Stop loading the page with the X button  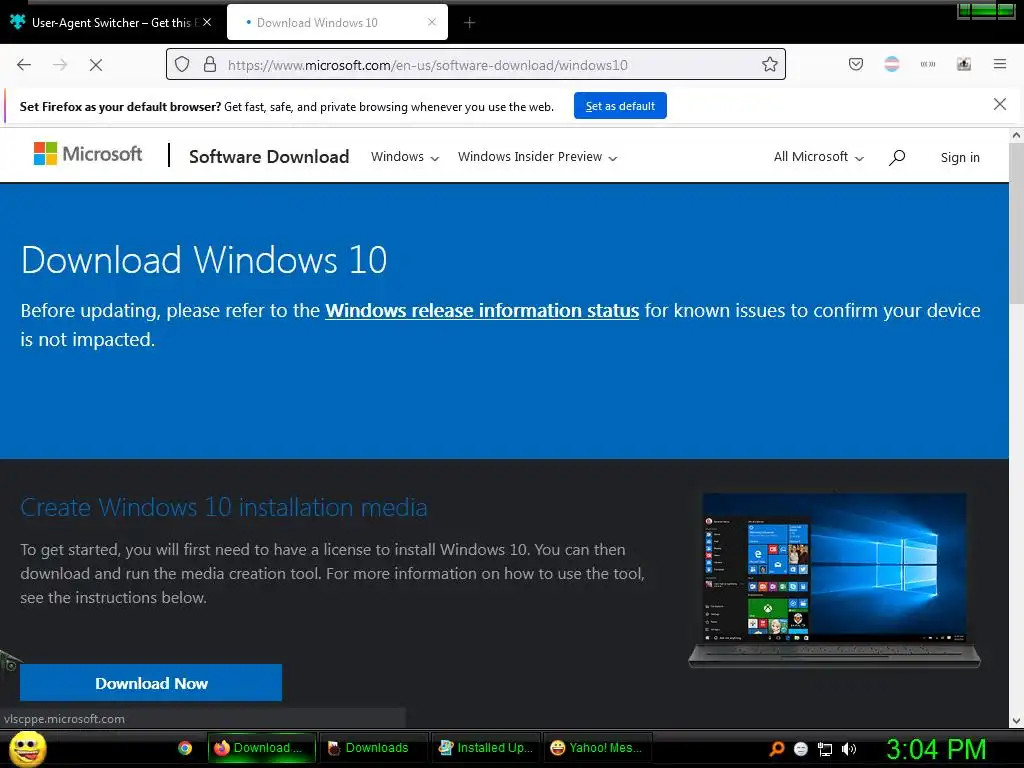96,65
